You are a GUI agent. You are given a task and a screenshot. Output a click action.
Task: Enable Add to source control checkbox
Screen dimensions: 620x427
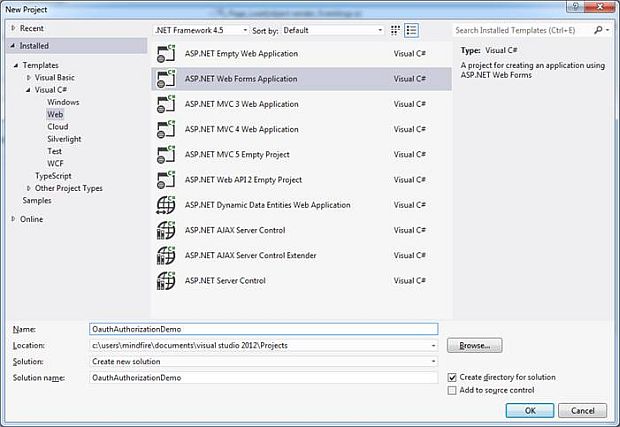tap(452, 391)
